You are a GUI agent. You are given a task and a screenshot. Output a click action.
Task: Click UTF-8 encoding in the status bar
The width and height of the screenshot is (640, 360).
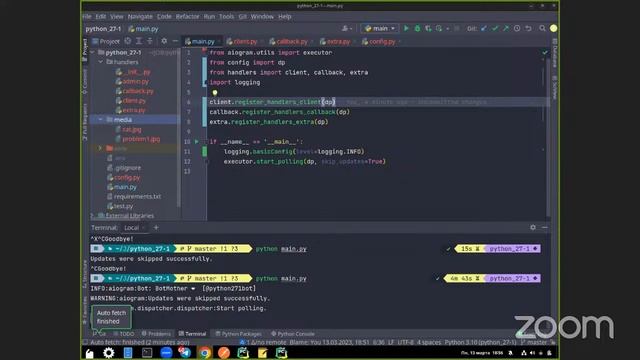(406, 342)
